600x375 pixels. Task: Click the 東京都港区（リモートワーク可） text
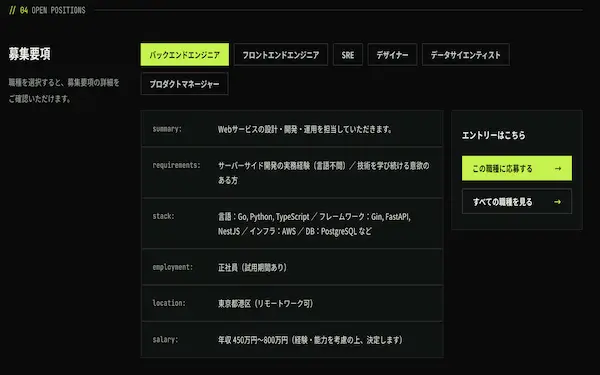pyautogui.click(x=266, y=303)
